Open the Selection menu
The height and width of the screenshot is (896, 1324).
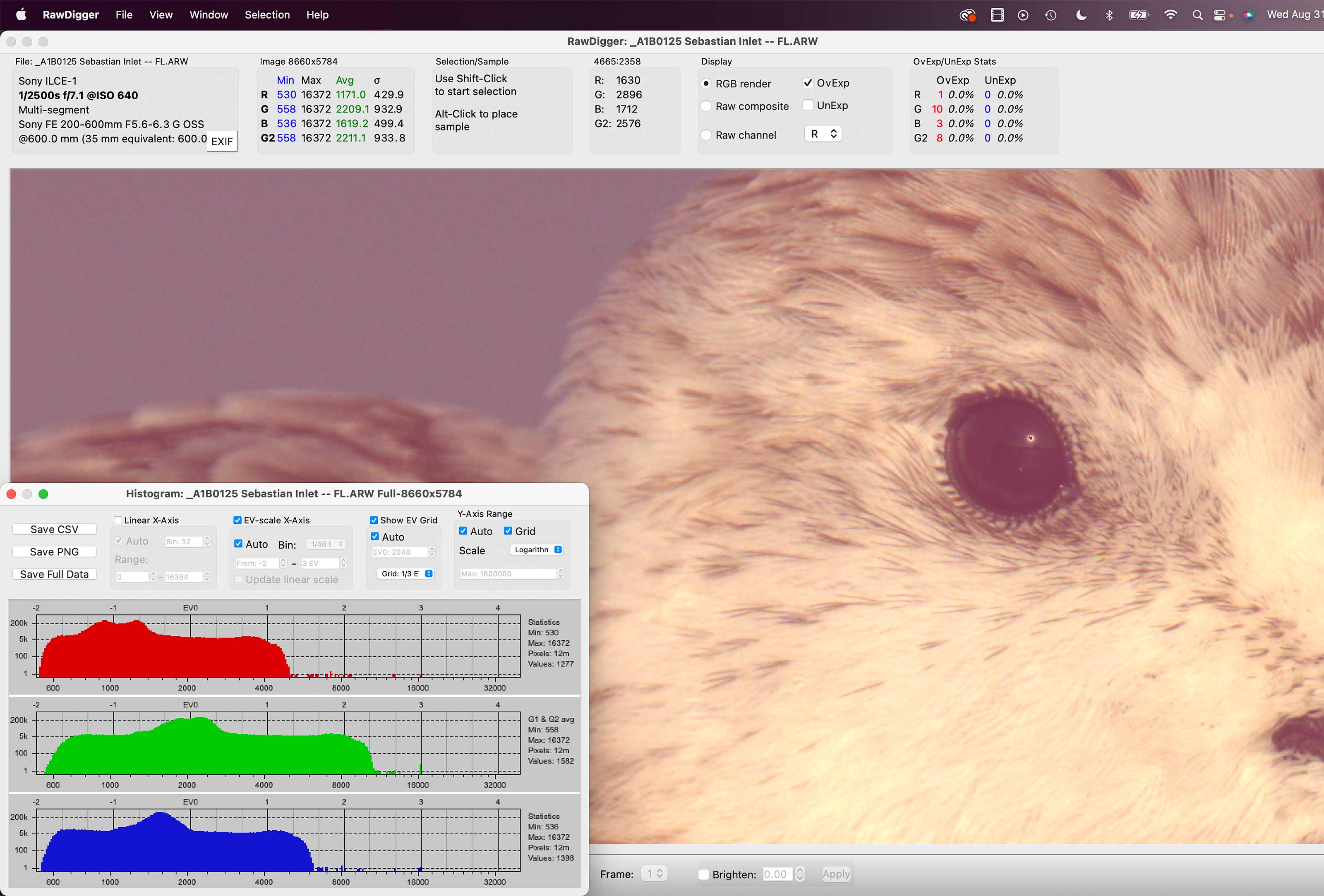(267, 15)
